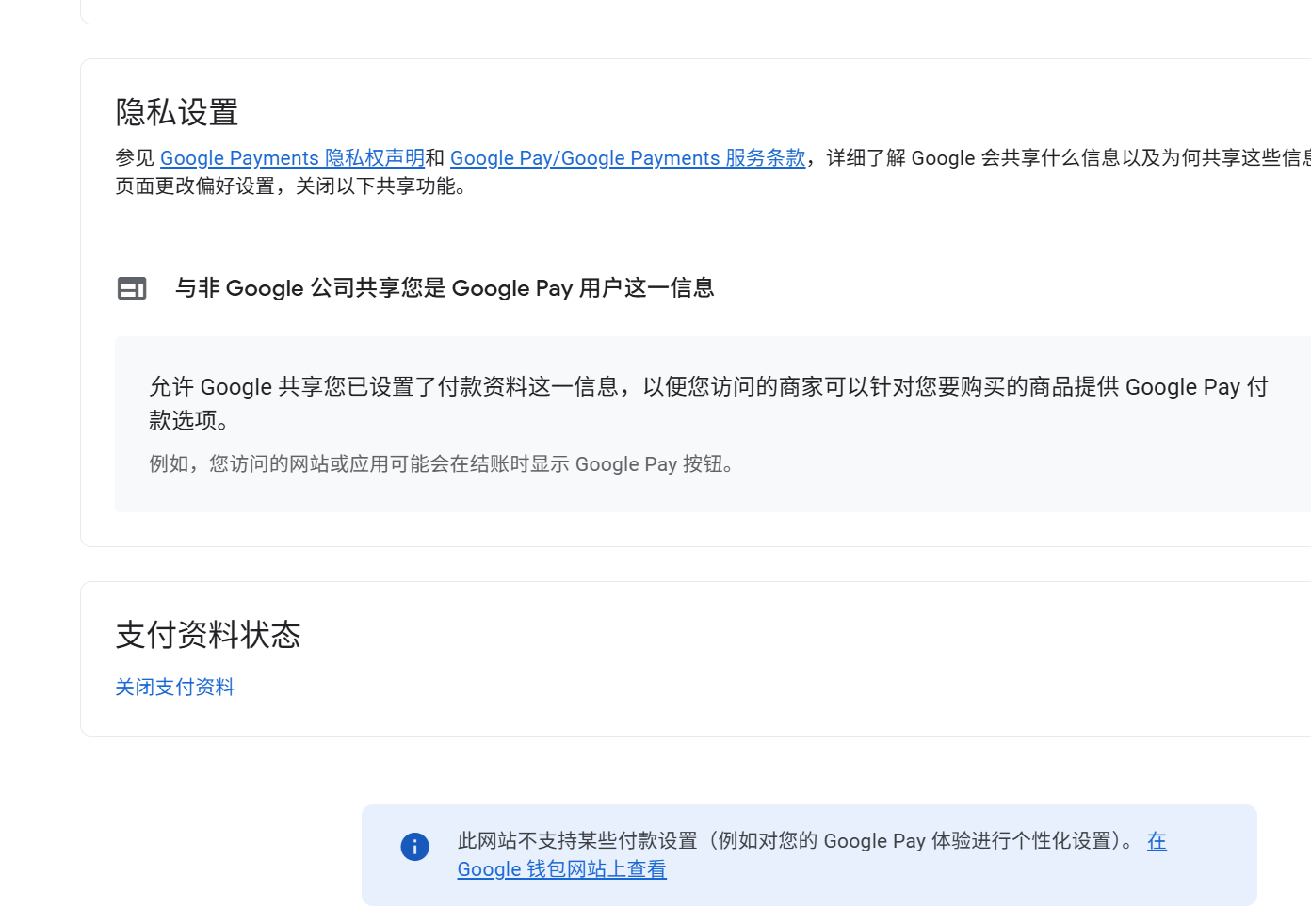Click the card icon beside the Google Pay sharing heading

pyautogui.click(x=132, y=288)
